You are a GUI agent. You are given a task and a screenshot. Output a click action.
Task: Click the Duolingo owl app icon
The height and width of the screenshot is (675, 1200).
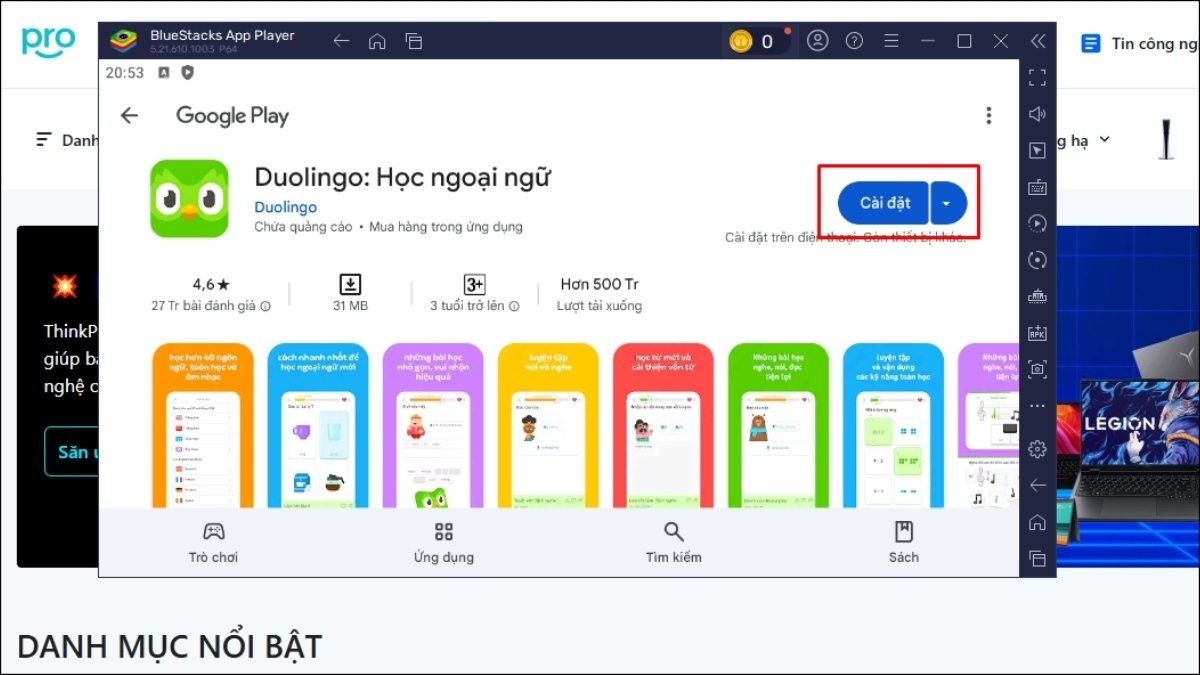[189, 199]
